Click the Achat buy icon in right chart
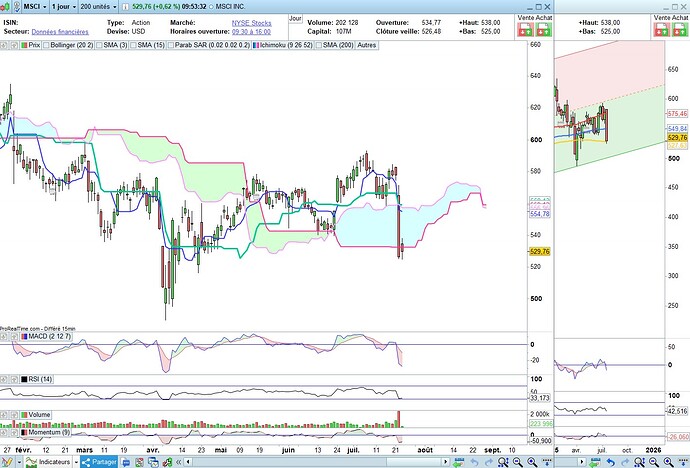 coord(680,29)
